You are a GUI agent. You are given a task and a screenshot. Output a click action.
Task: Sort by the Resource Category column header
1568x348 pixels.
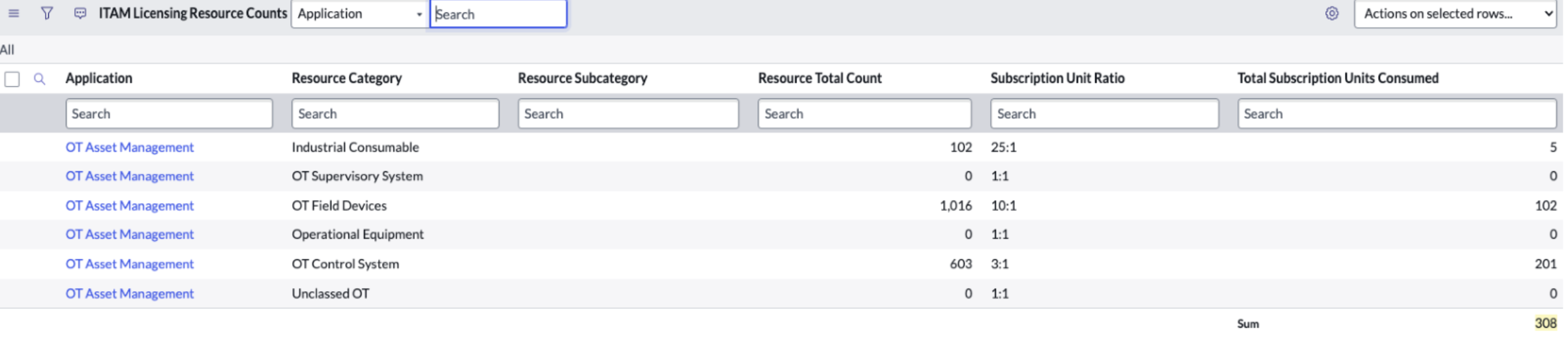[346, 78]
